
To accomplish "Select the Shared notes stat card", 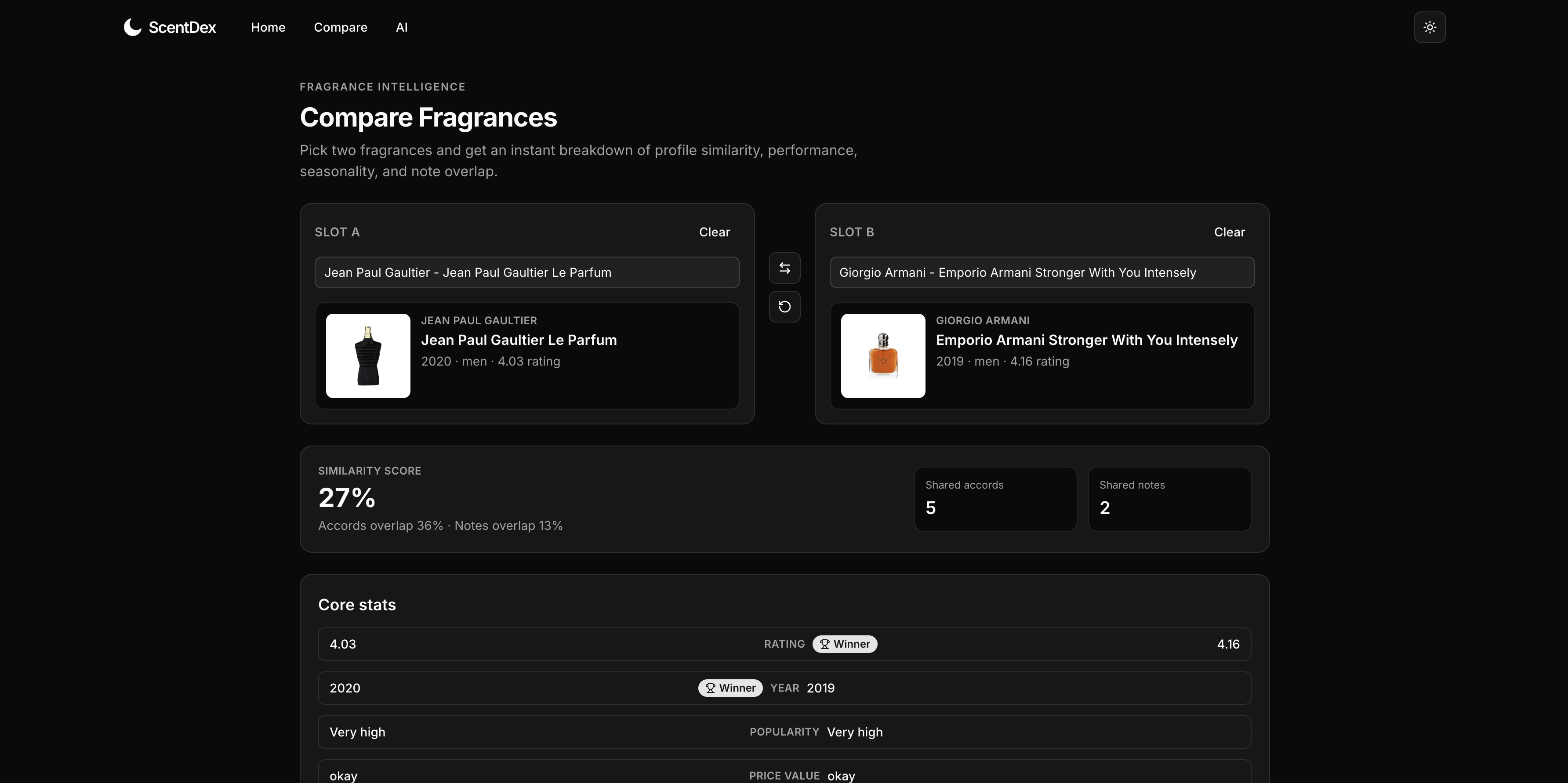I will click(x=1169, y=499).
